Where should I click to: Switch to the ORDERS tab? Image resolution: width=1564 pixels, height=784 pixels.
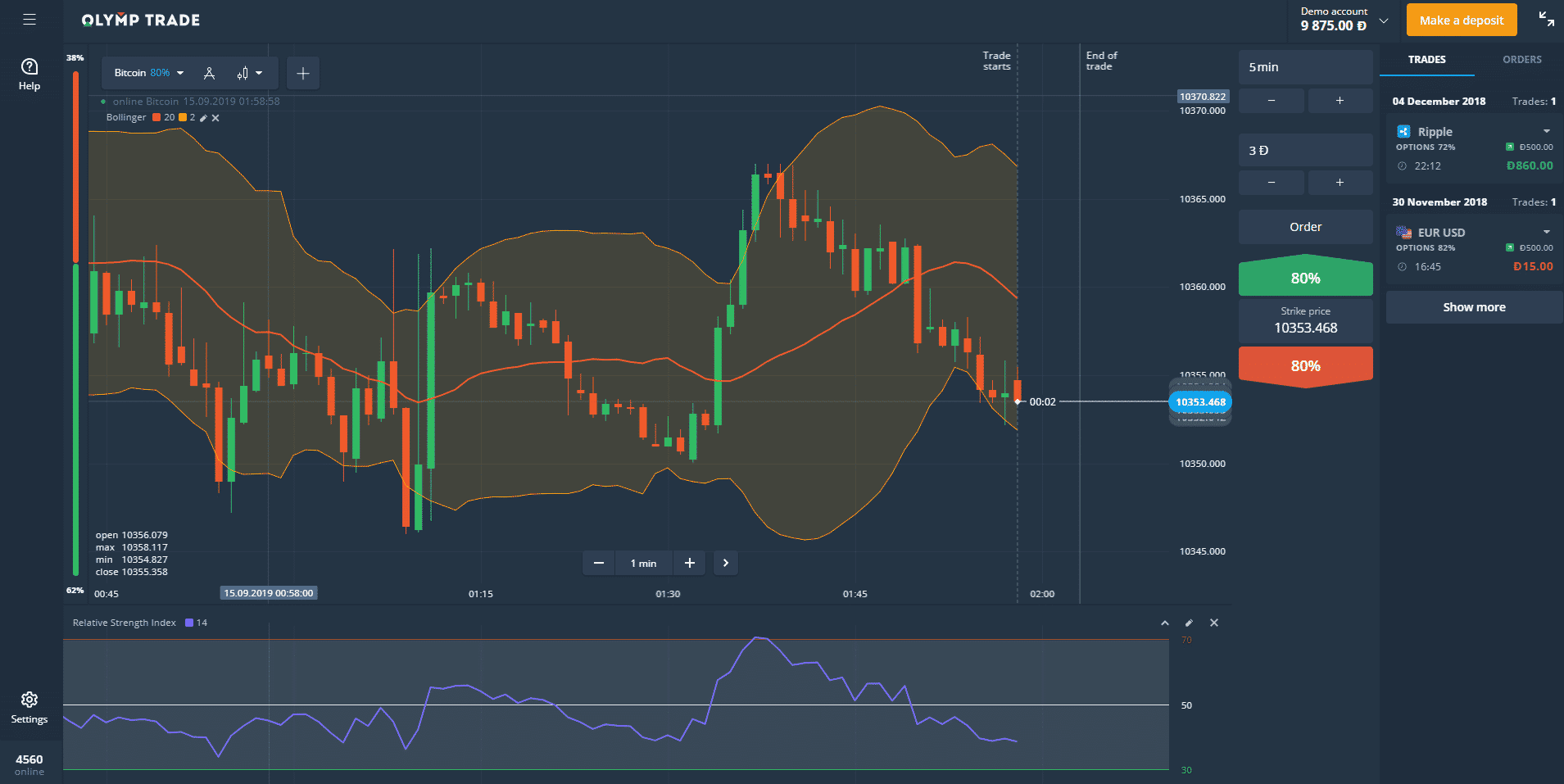click(1521, 60)
